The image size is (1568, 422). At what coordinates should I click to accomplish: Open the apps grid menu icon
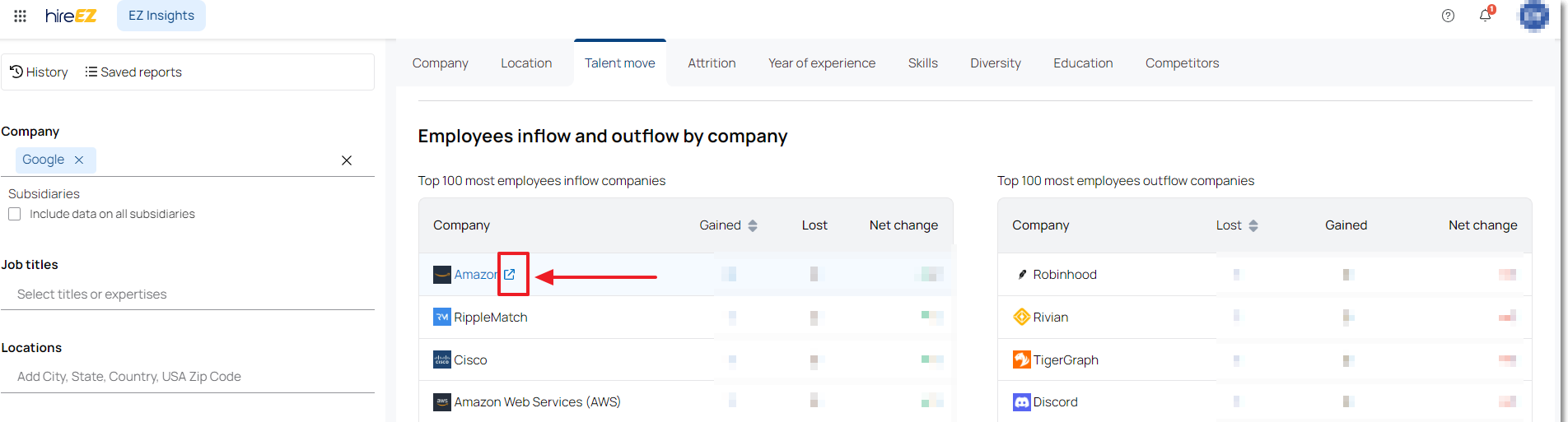click(21, 16)
